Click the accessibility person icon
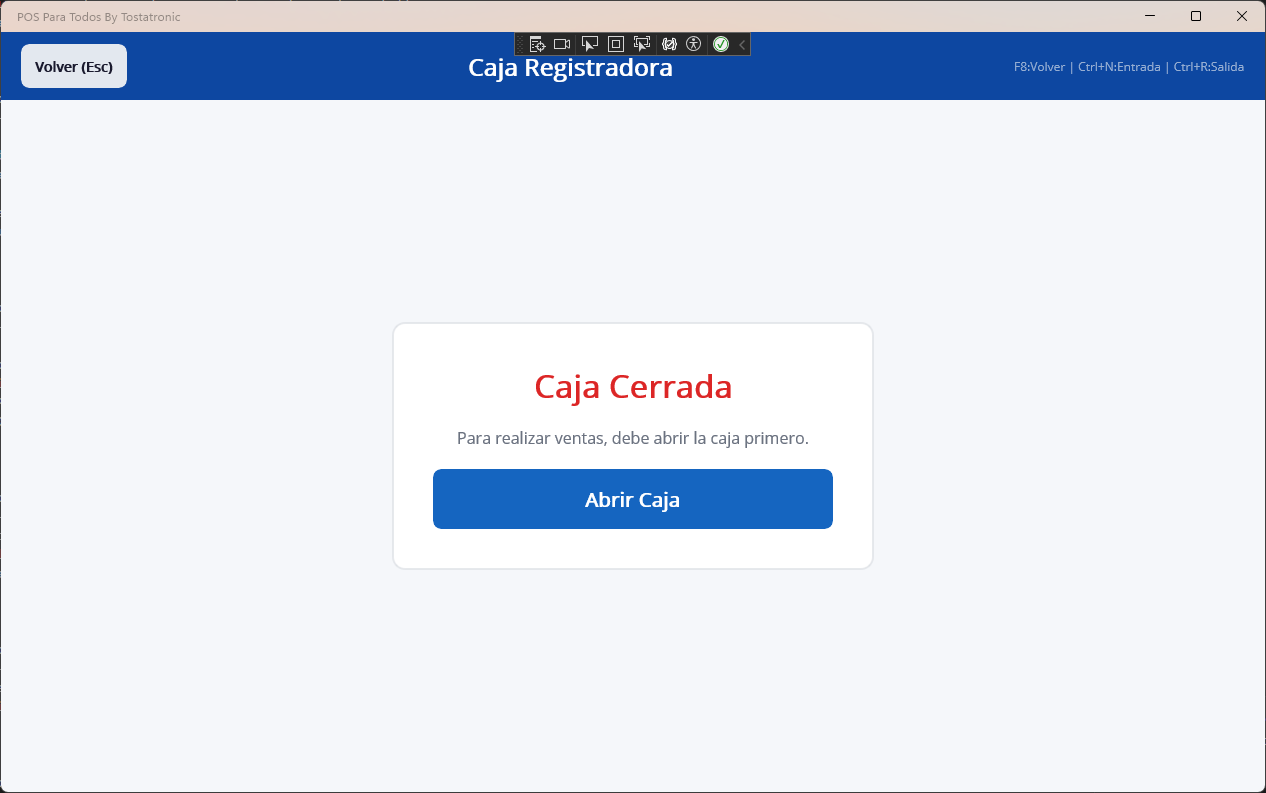 pos(693,44)
